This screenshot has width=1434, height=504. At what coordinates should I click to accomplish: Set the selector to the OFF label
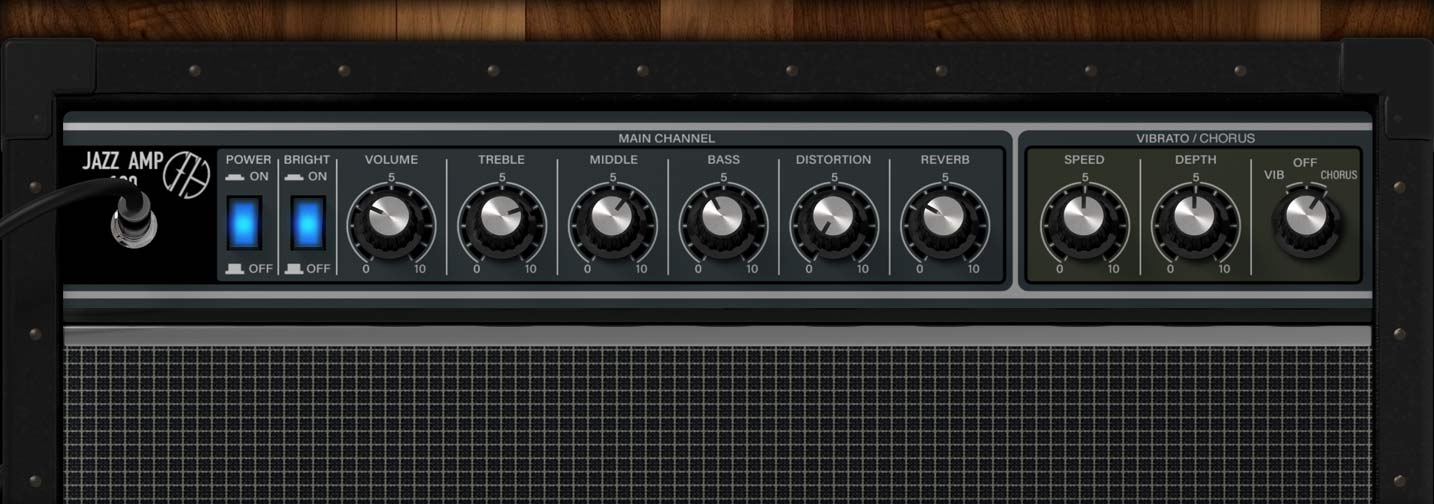pyautogui.click(x=1304, y=162)
